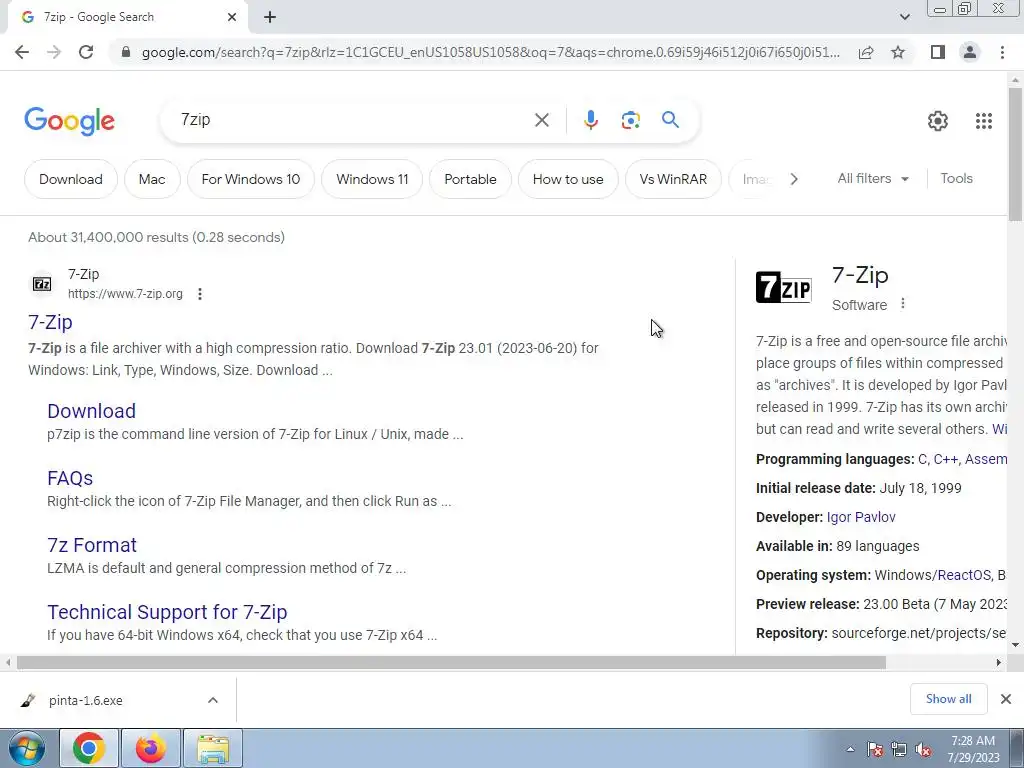Open options for the 7-zip.org result
Viewport: 1024px width, 768px height.
[x=200, y=294]
